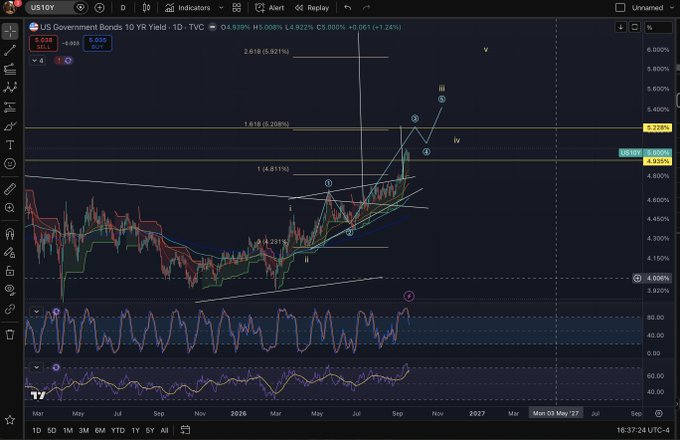Toggle the eye icon in US10Y symbol box
Screen dimensions: 680x440
click(80, 8)
